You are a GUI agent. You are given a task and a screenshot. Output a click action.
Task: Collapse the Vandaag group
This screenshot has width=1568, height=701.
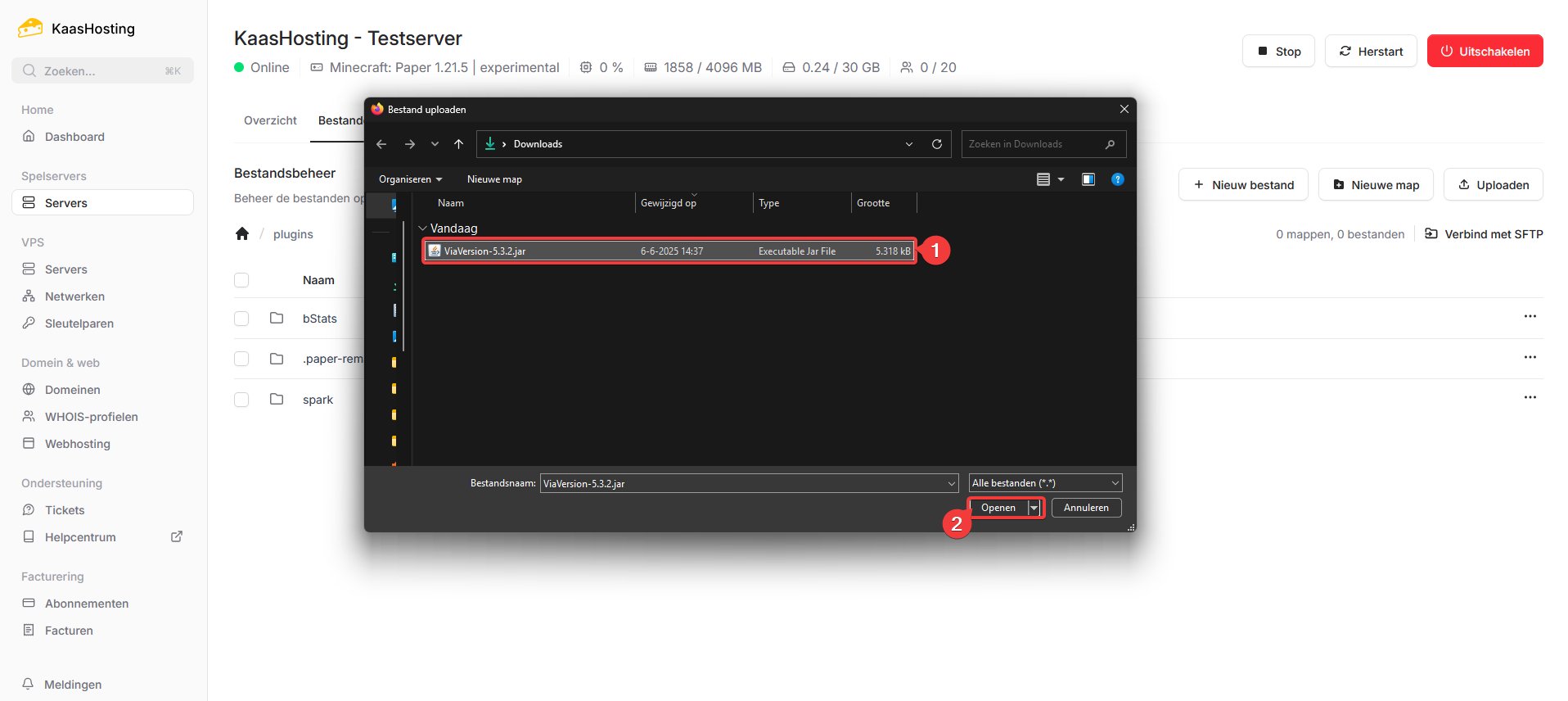point(422,228)
